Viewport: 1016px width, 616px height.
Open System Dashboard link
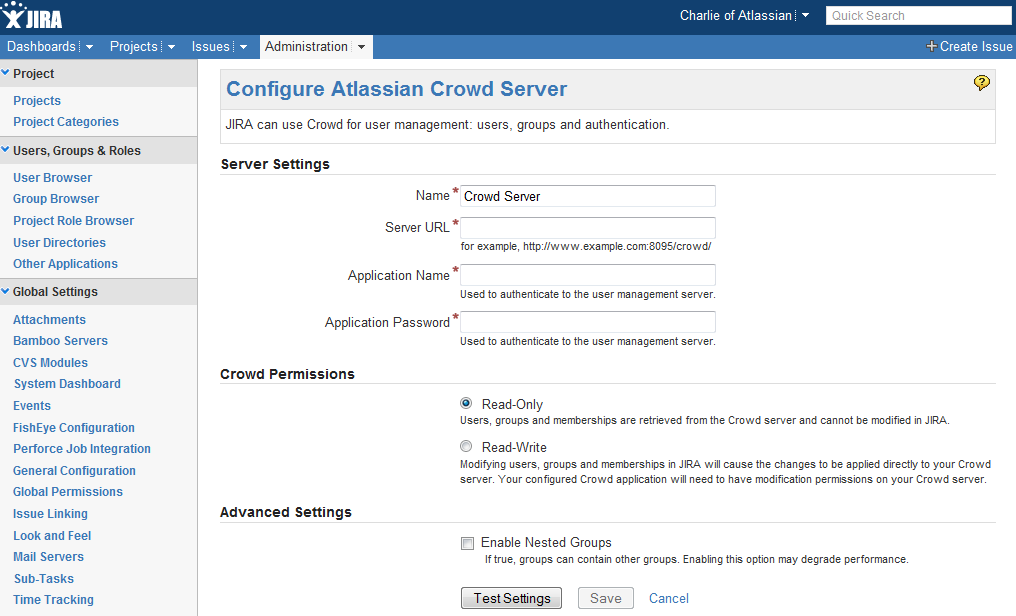[67, 383]
